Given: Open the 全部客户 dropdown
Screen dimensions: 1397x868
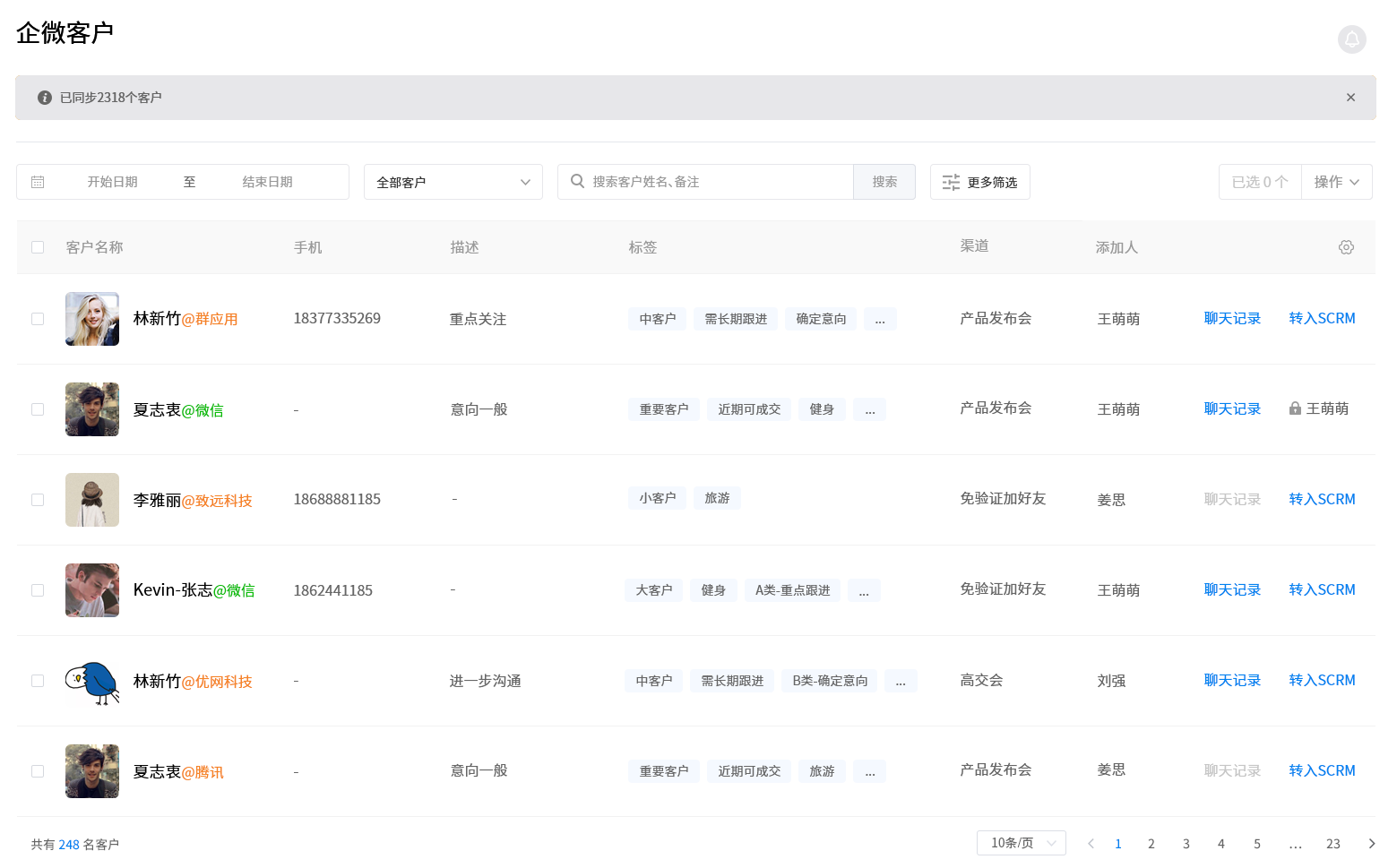Looking at the screenshot, I should (453, 182).
